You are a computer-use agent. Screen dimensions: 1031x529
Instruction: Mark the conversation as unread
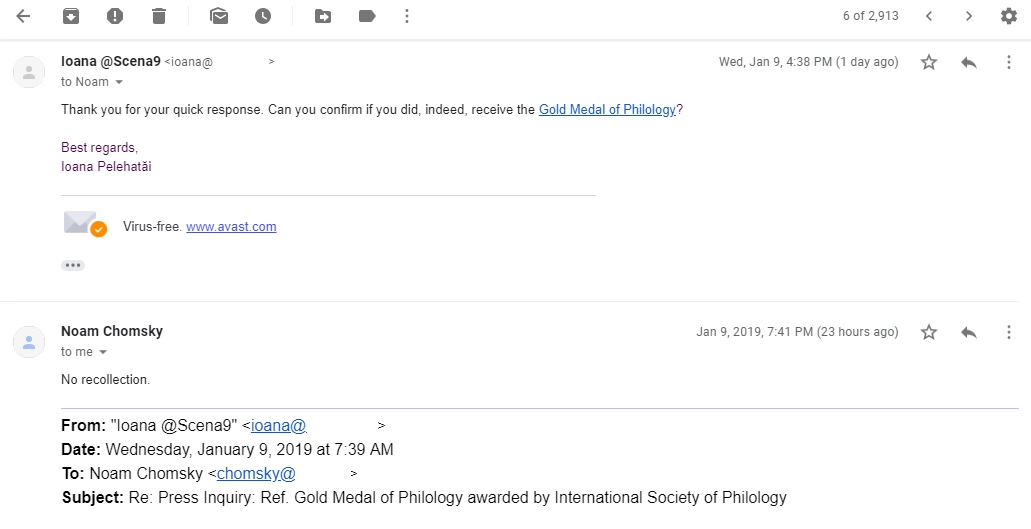219,16
